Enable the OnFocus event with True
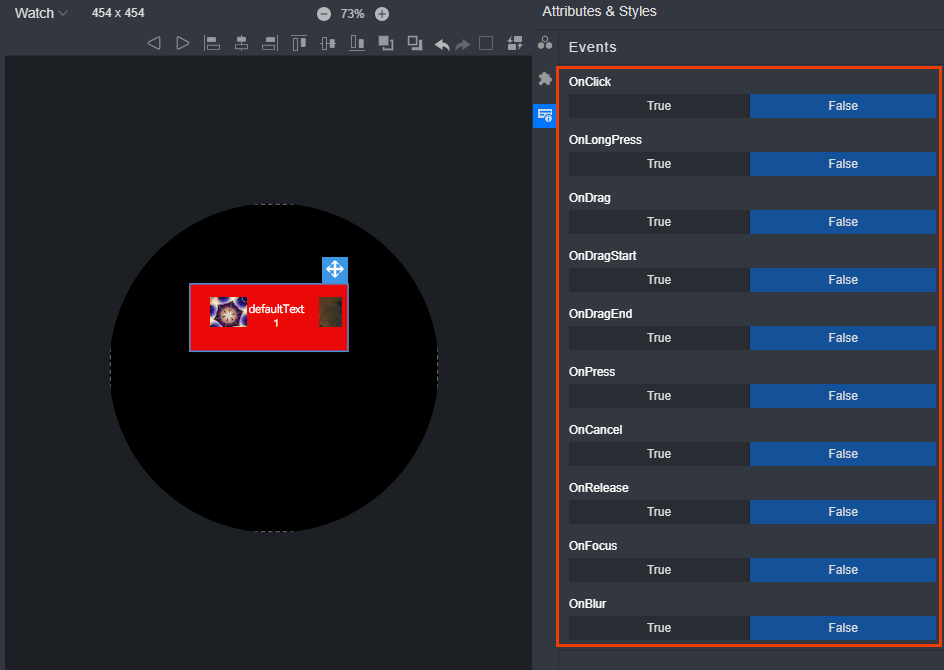The height and width of the screenshot is (670, 944). 659,570
